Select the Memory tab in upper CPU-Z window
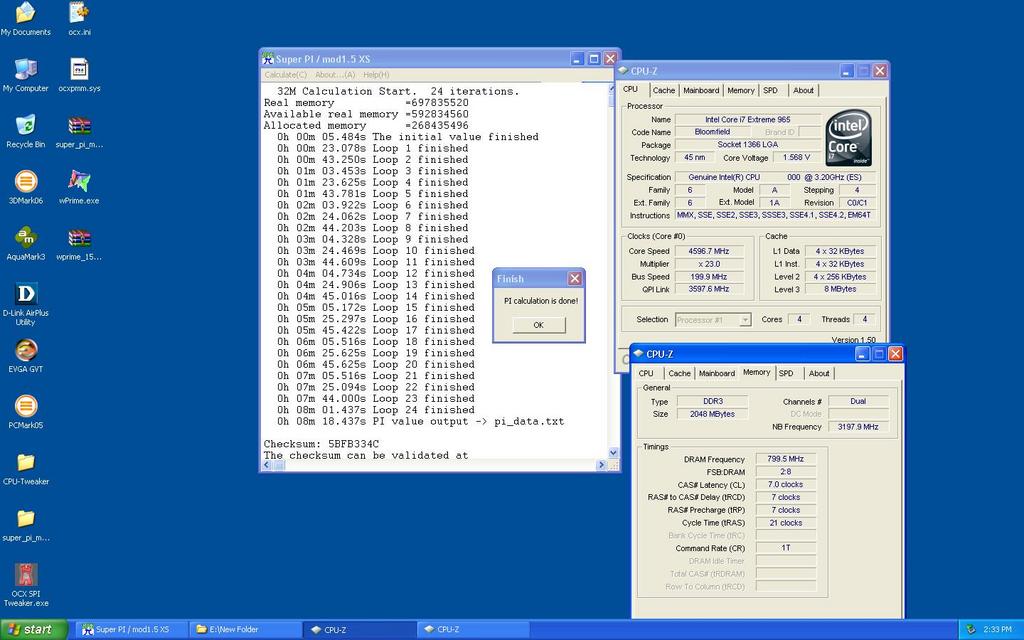The image size is (1024, 640). coord(741,91)
